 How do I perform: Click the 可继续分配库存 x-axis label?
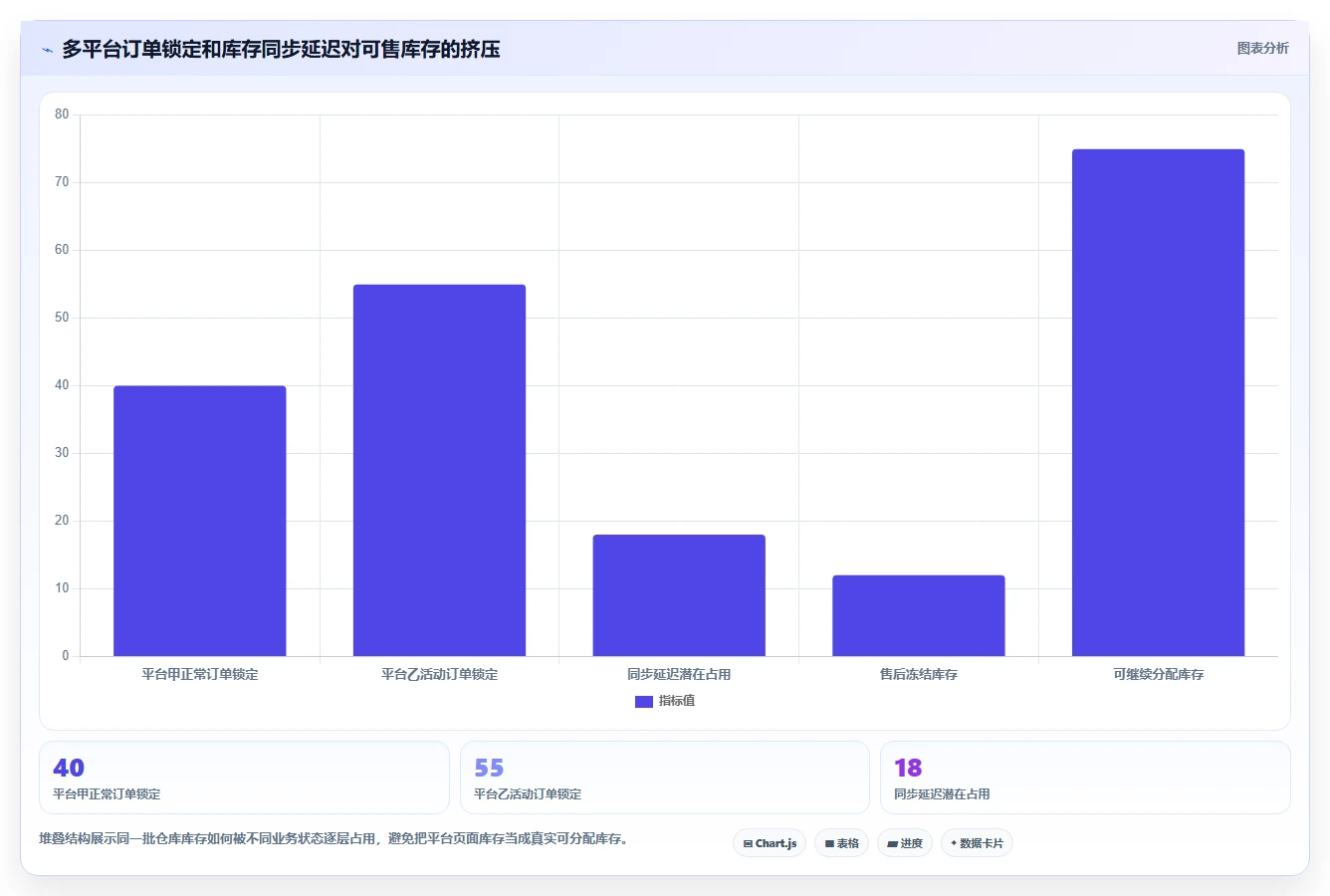(1158, 675)
